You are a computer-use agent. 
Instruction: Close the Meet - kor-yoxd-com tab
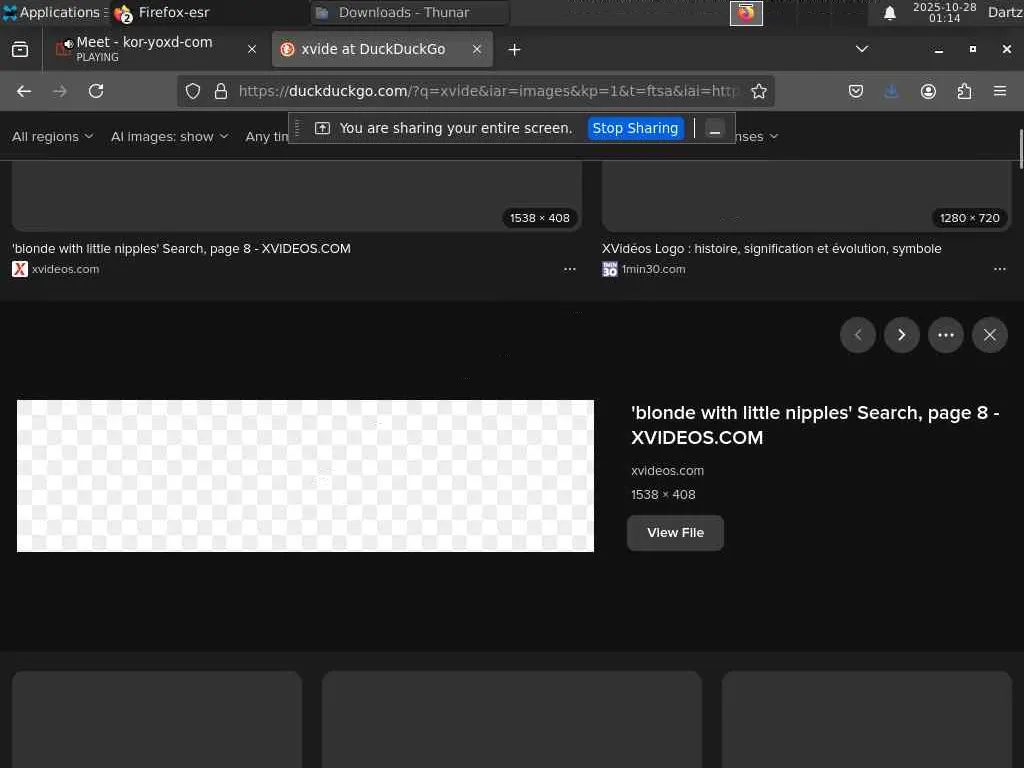251,49
